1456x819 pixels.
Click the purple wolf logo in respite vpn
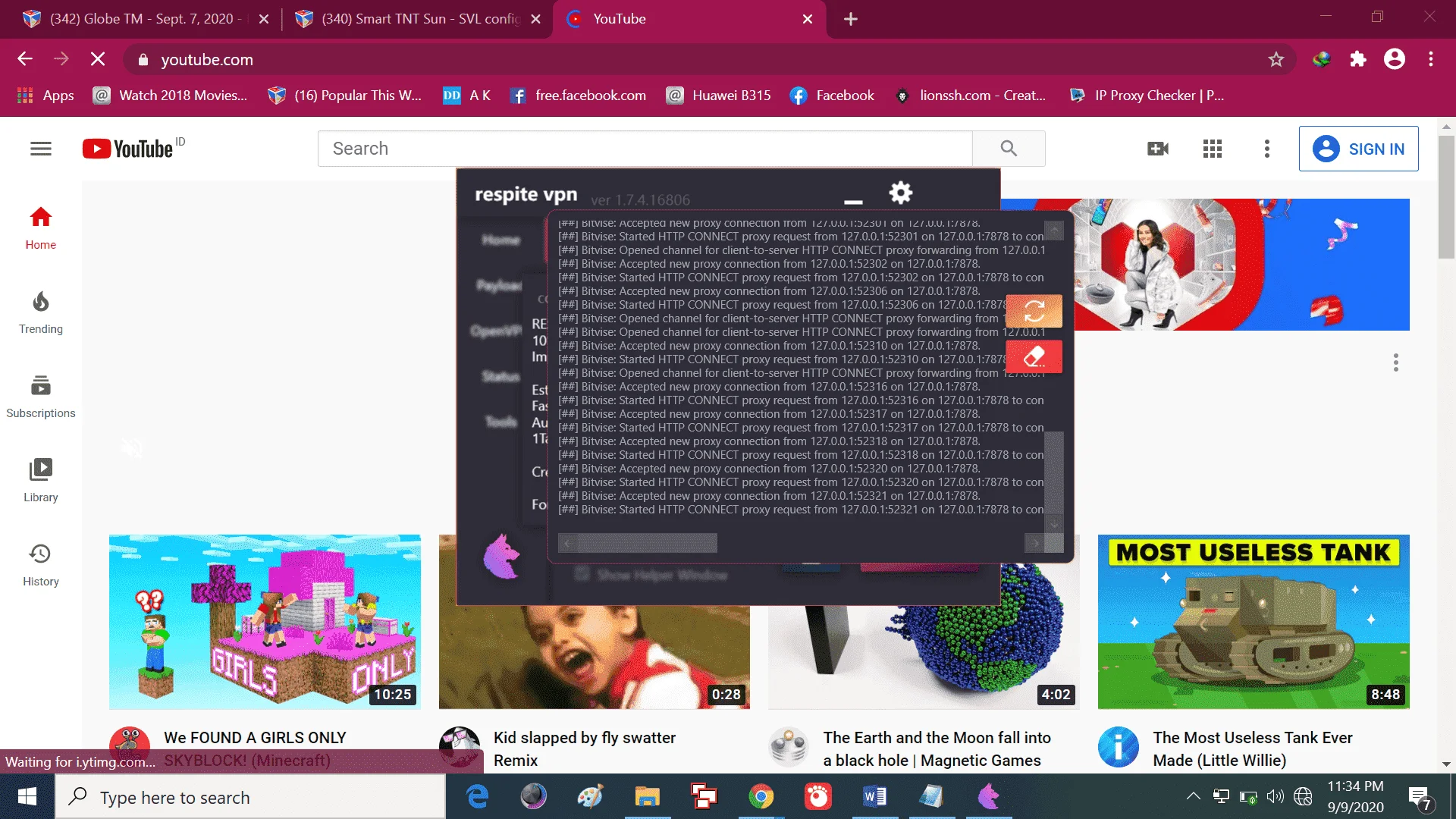[x=501, y=556]
